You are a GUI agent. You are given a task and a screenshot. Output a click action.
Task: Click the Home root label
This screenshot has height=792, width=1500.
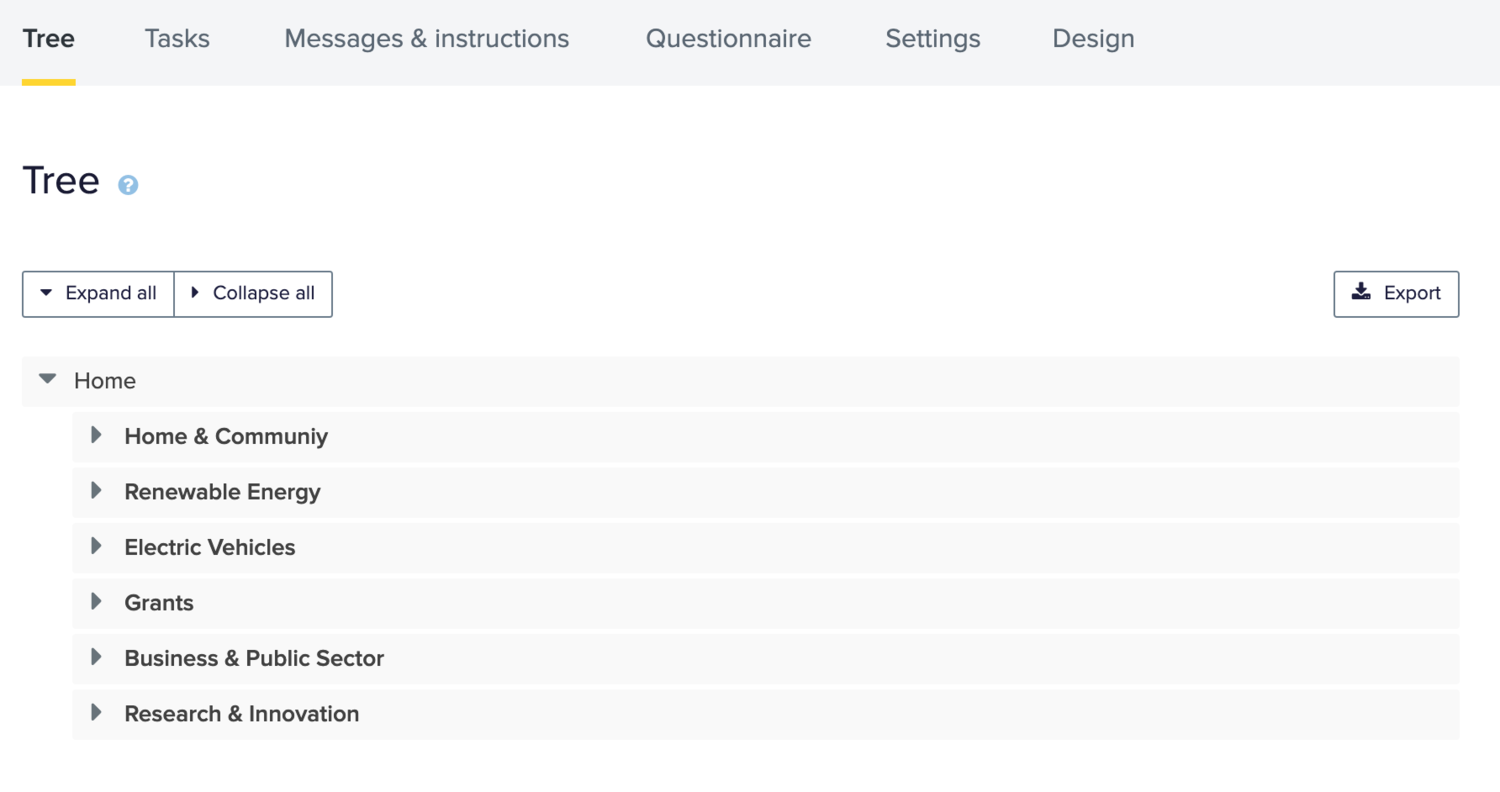click(105, 381)
